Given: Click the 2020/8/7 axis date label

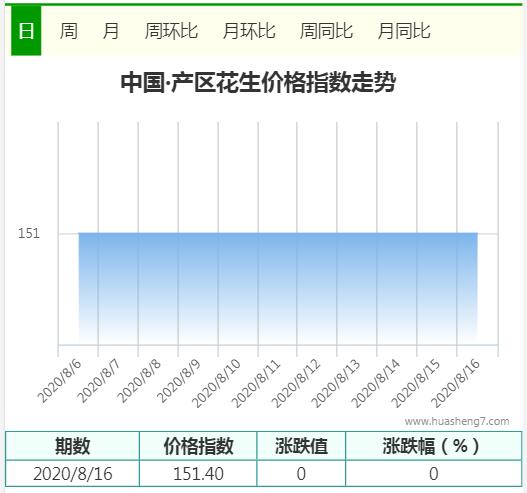Looking at the screenshot, I should pyautogui.click(x=99, y=381).
